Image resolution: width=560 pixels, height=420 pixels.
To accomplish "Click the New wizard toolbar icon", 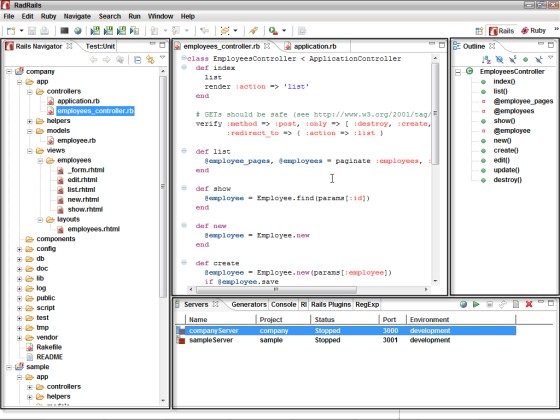I will (x=11, y=31).
